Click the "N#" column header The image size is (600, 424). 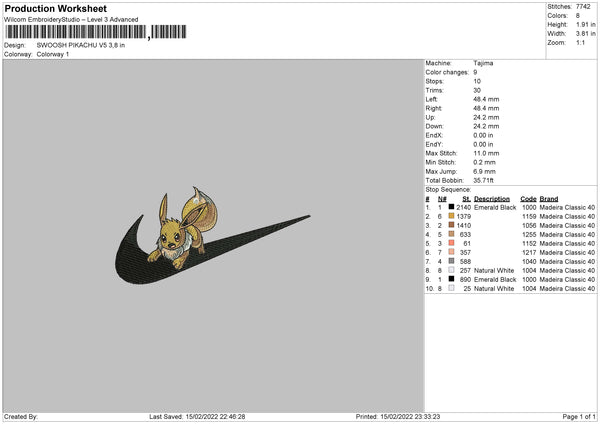point(442,199)
